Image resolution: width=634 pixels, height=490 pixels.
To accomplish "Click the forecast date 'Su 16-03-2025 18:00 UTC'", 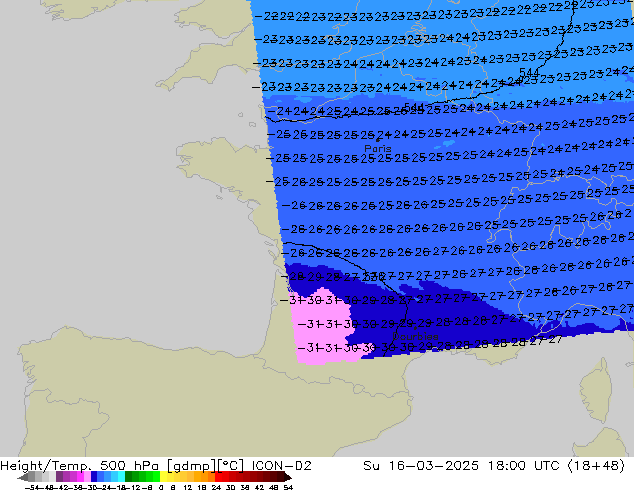I will point(461,466).
